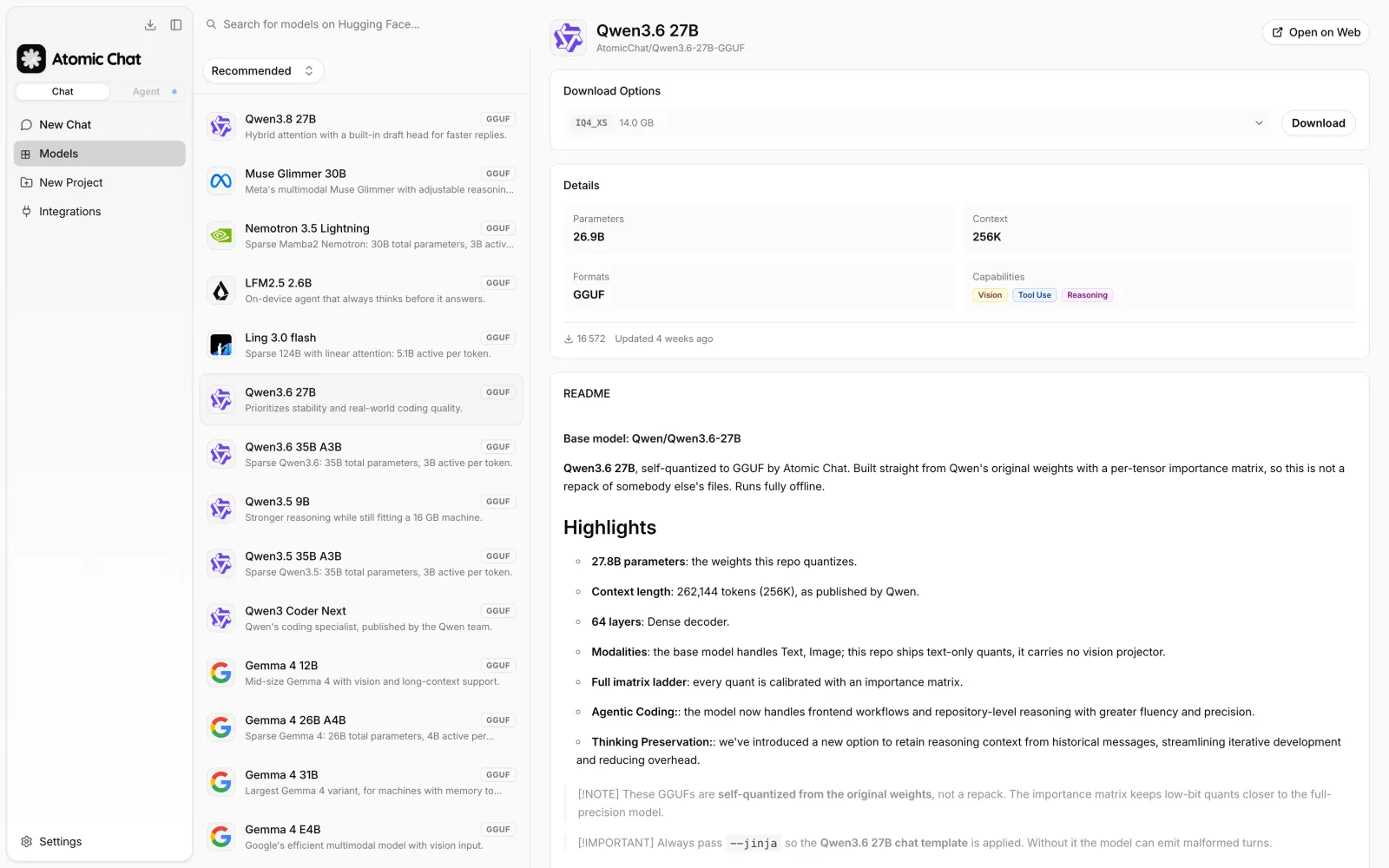The height and width of the screenshot is (868, 1389).
Task: Click the 256K context value
Action: click(986, 237)
